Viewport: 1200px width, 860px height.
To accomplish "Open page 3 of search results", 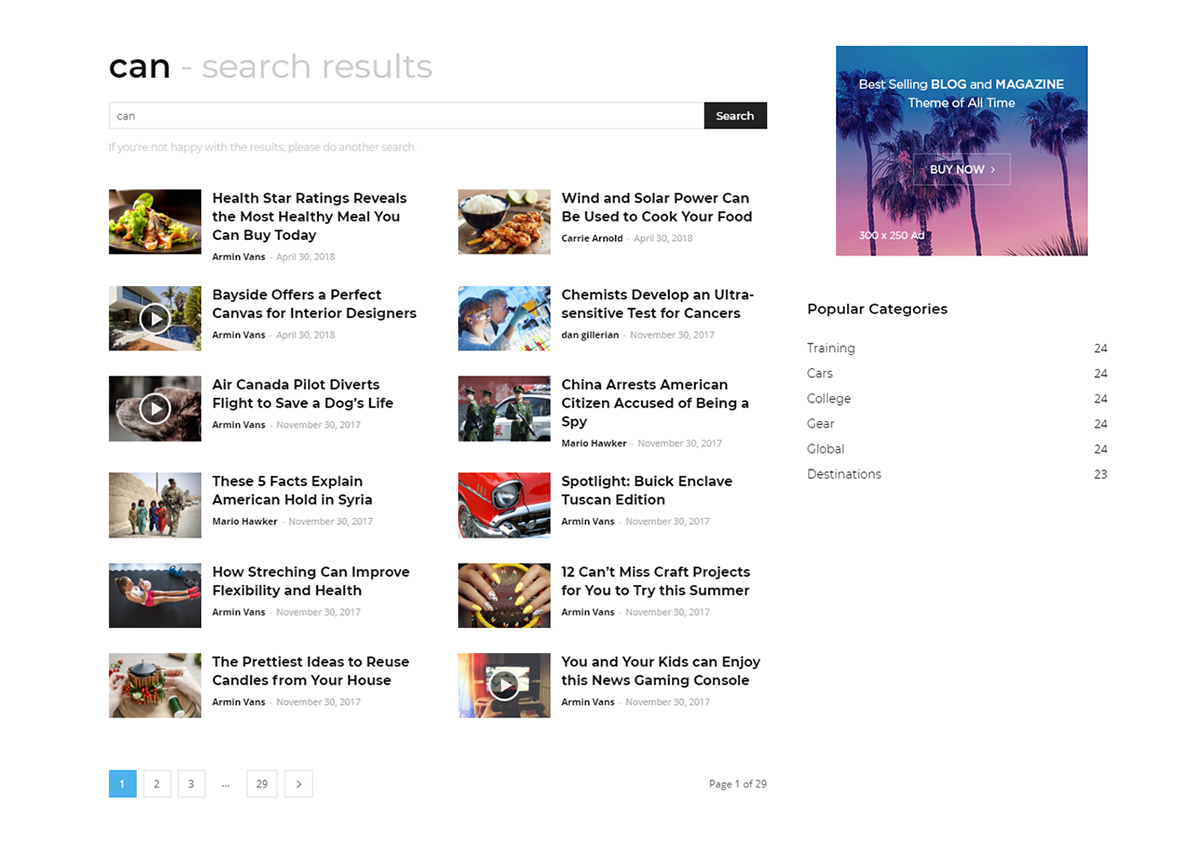I will click(x=191, y=784).
